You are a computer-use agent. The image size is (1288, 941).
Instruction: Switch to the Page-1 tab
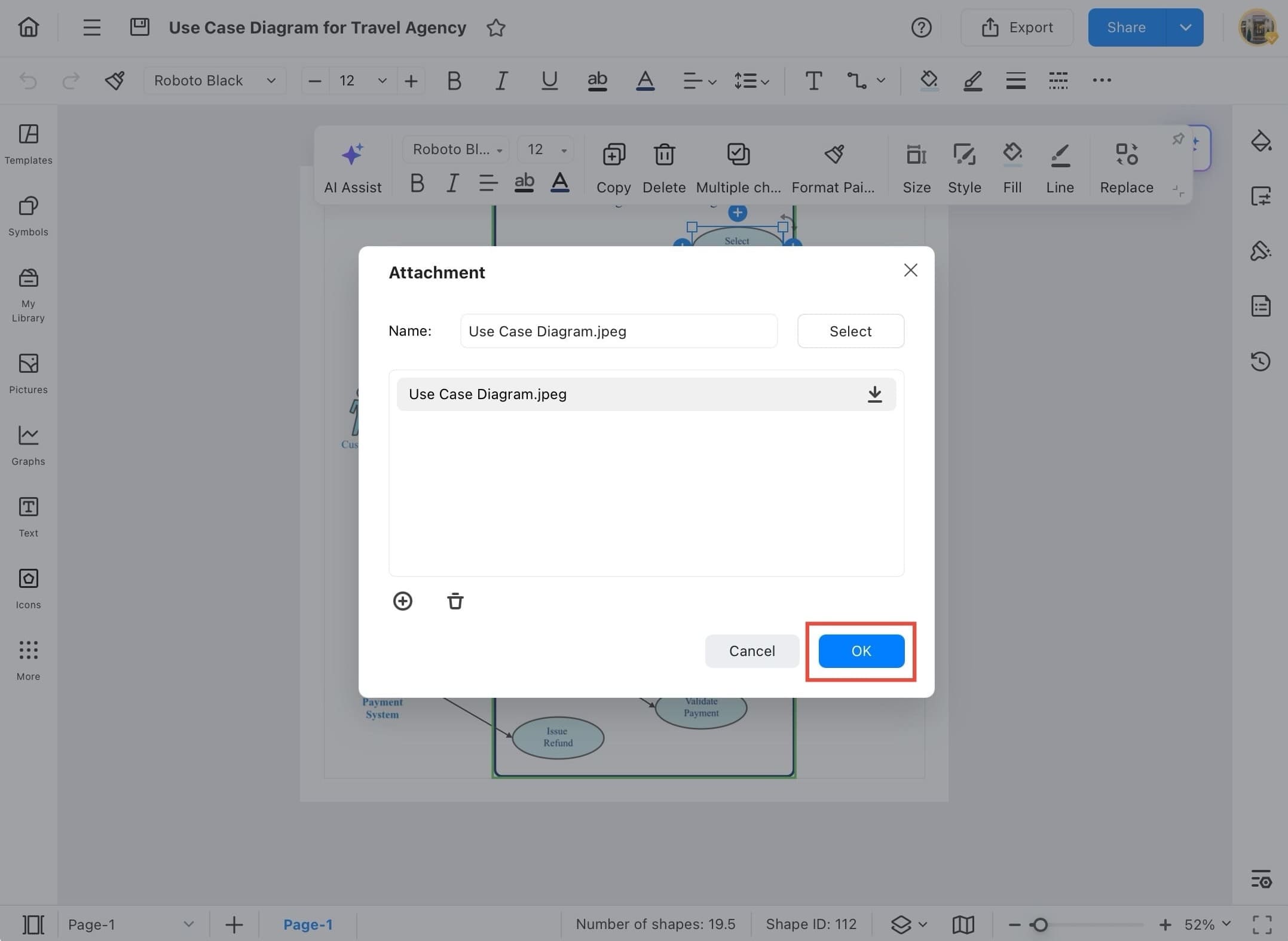pyautogui.click(x=308, y=924)
